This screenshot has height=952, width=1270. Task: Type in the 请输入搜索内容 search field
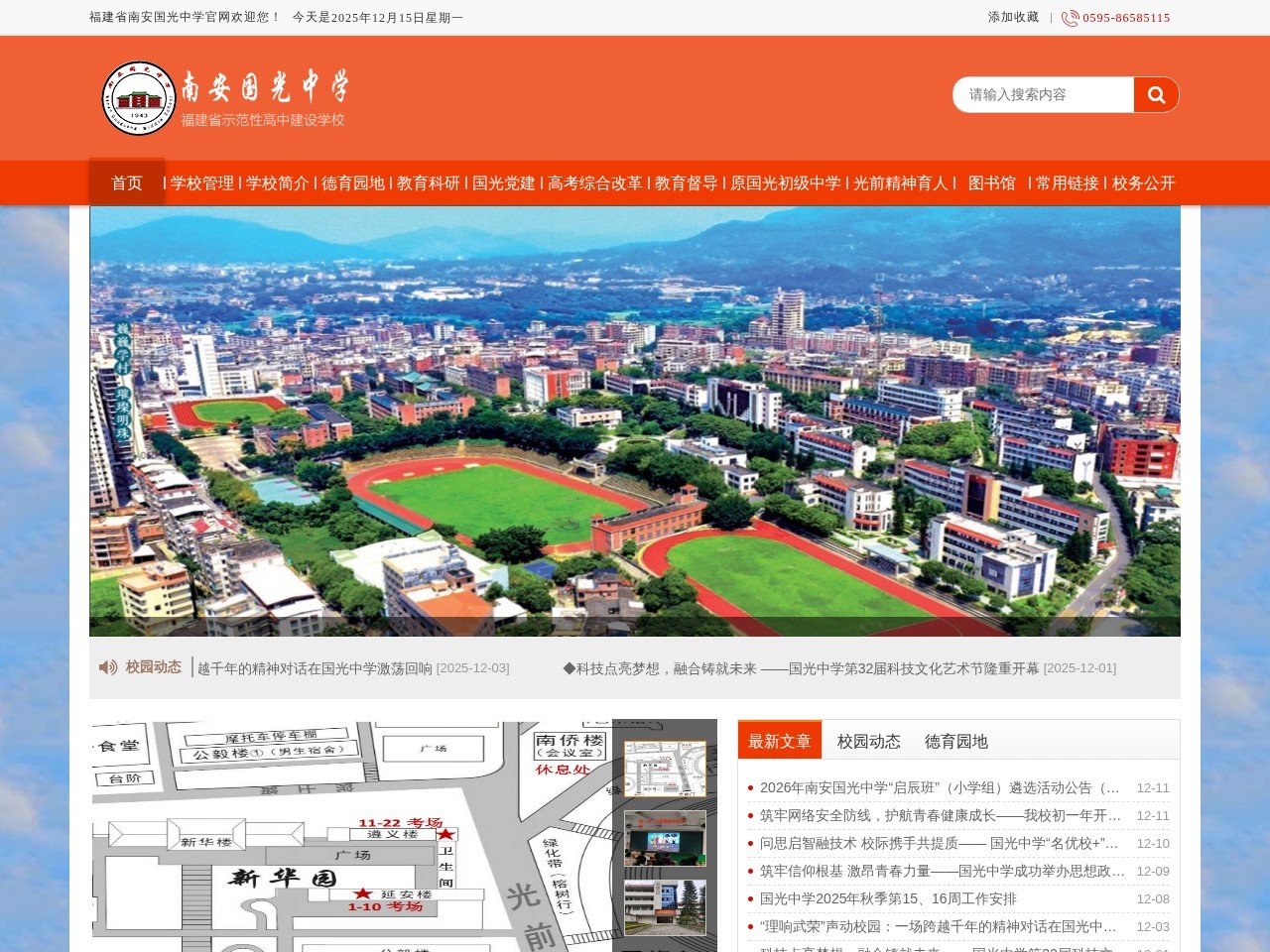coord(1042,95)
